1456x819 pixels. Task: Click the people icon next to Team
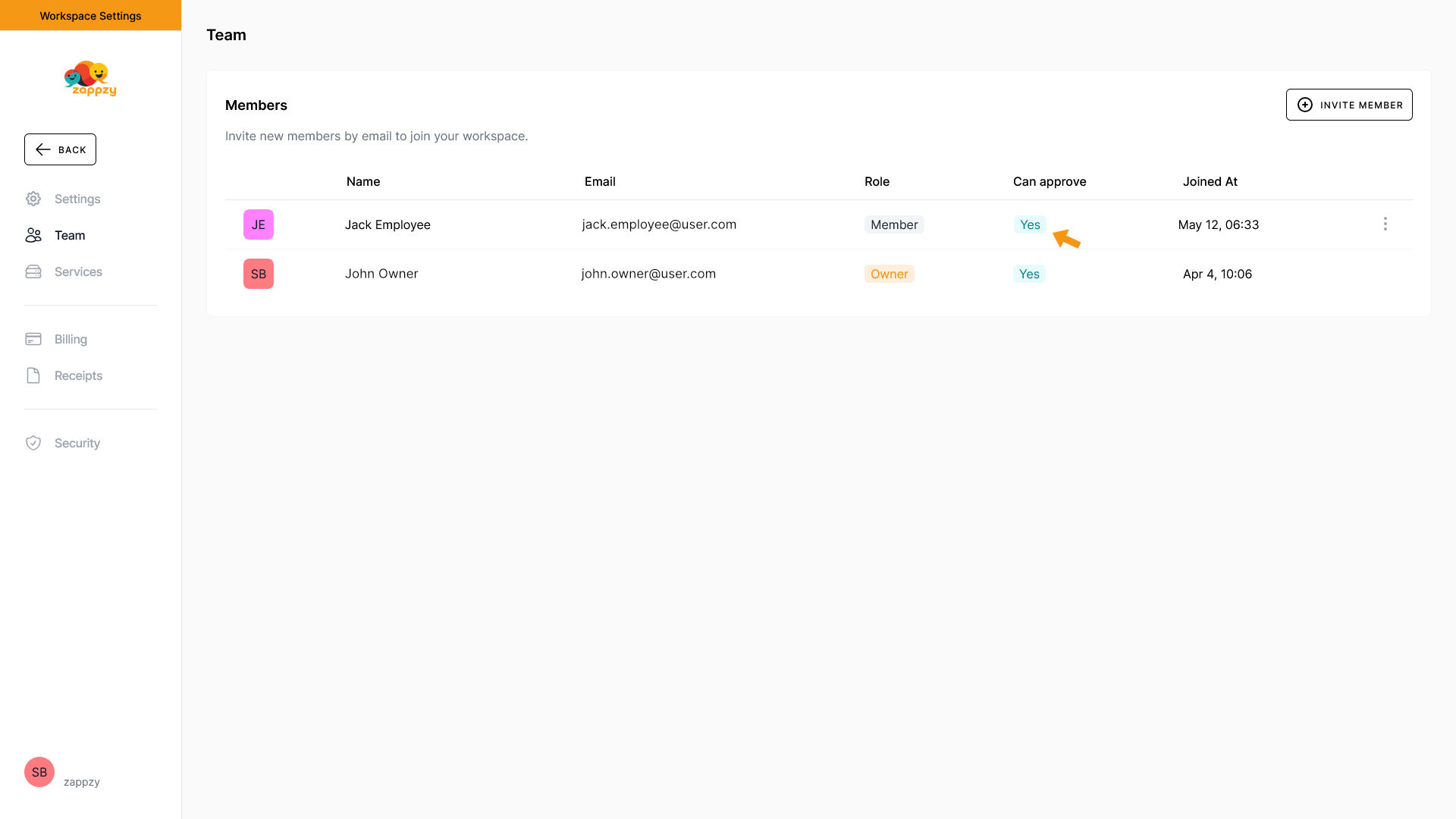tap(33, 235)
